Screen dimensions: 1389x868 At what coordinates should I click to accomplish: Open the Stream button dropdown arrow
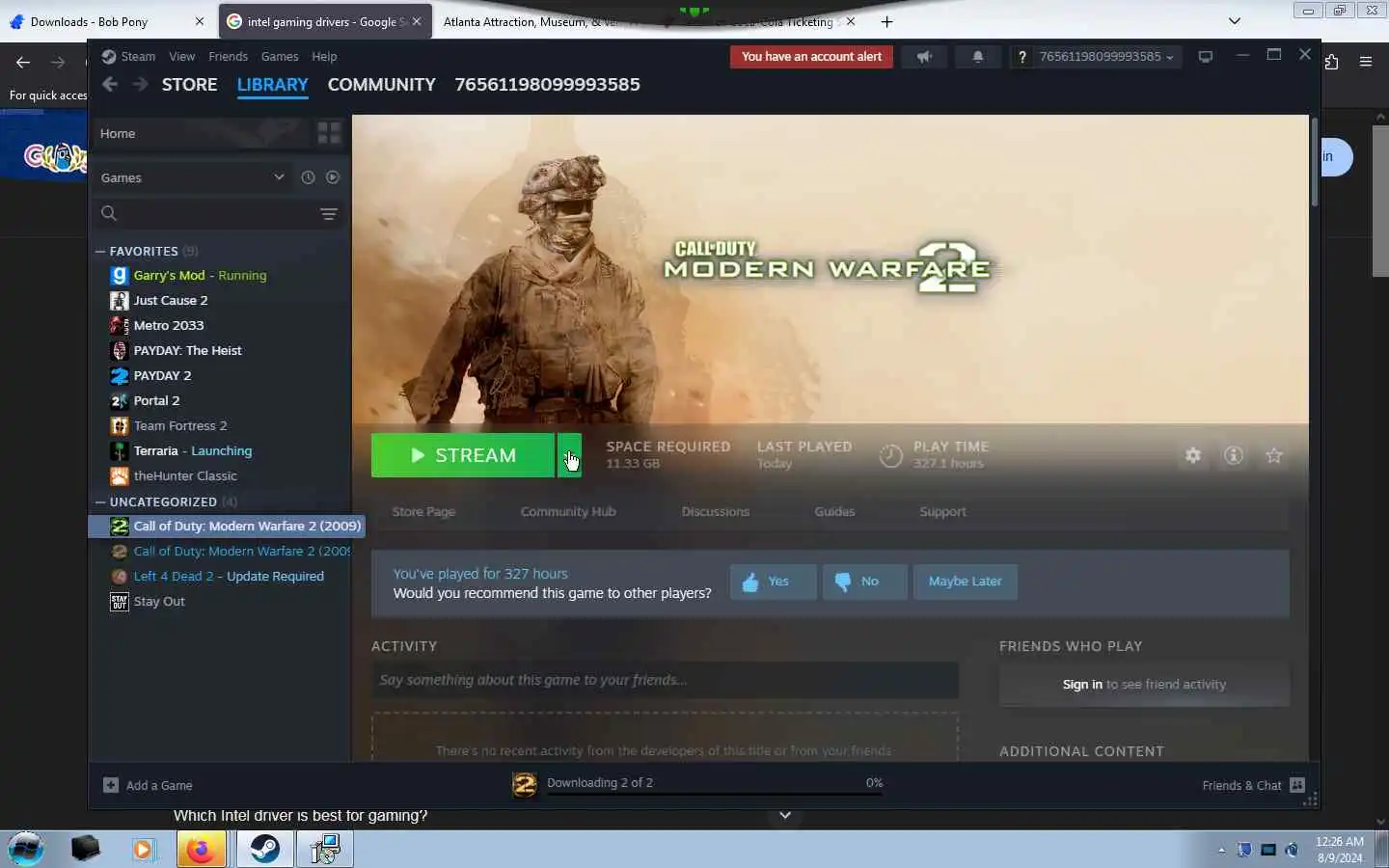click(x=569, y=455)
